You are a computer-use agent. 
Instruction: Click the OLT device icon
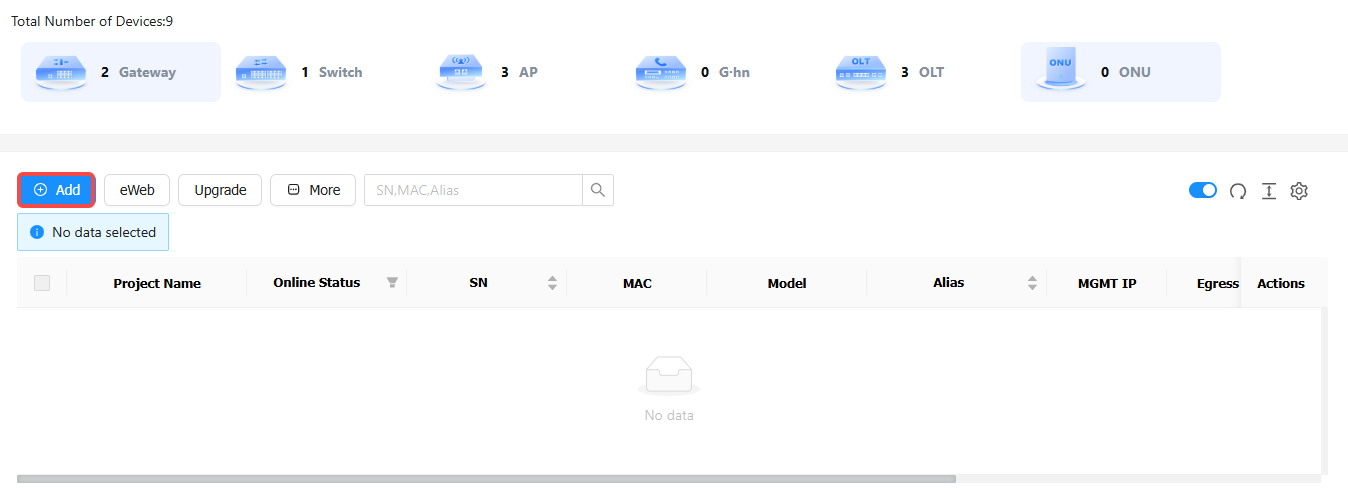tap(861, 72)
